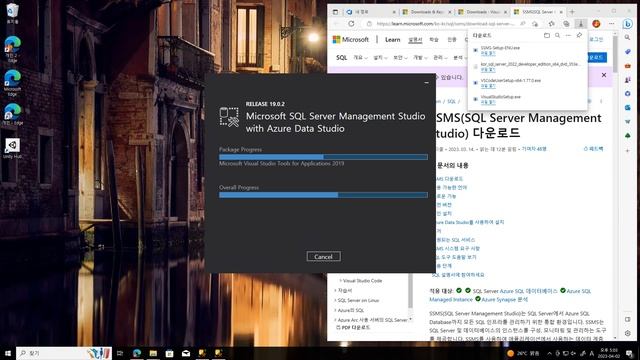Expand SQL Server on Linux tree item
The height and width of the screenshot is (360, 640).
point(357,300)
